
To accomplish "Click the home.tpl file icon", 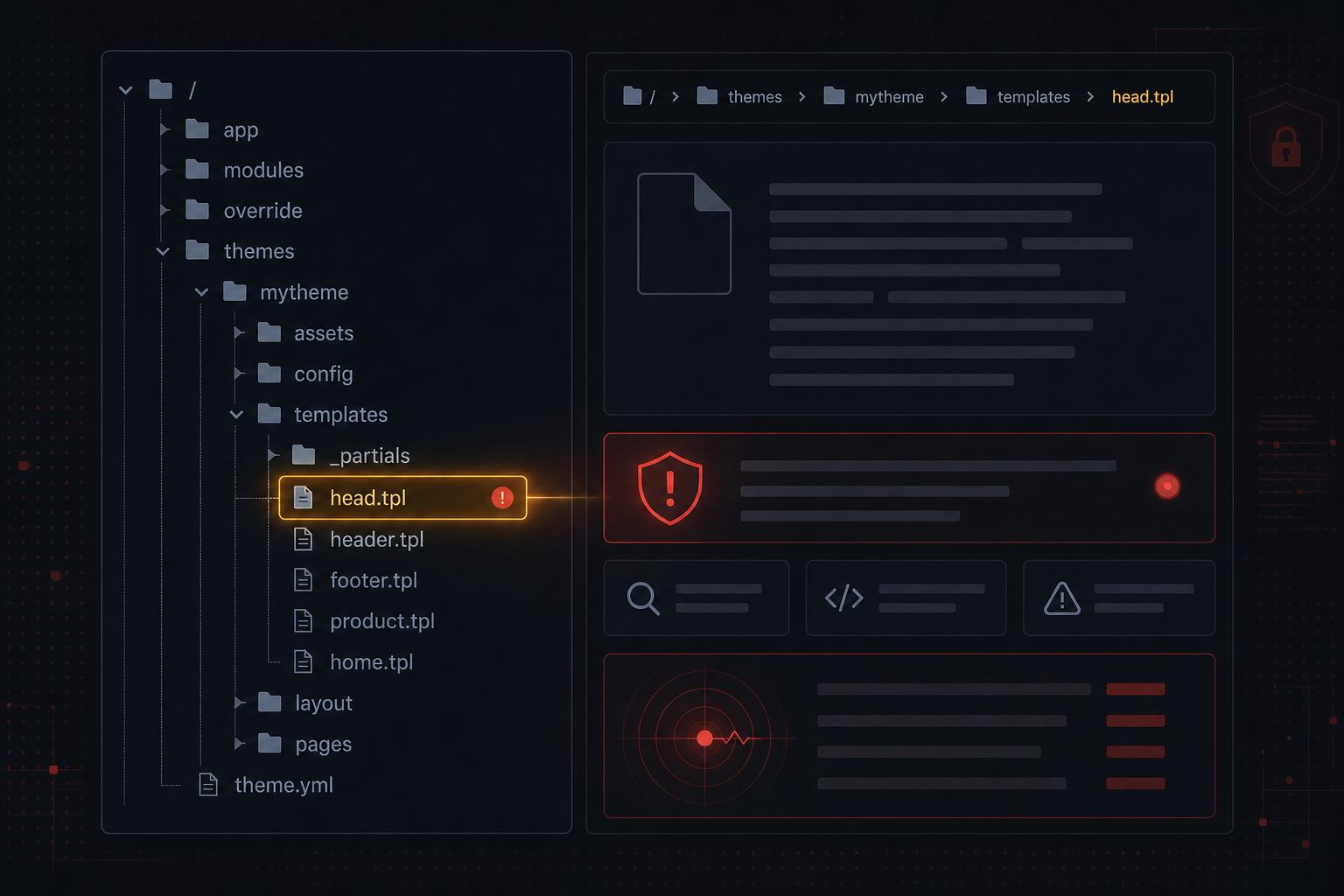I will coord(303,661).
